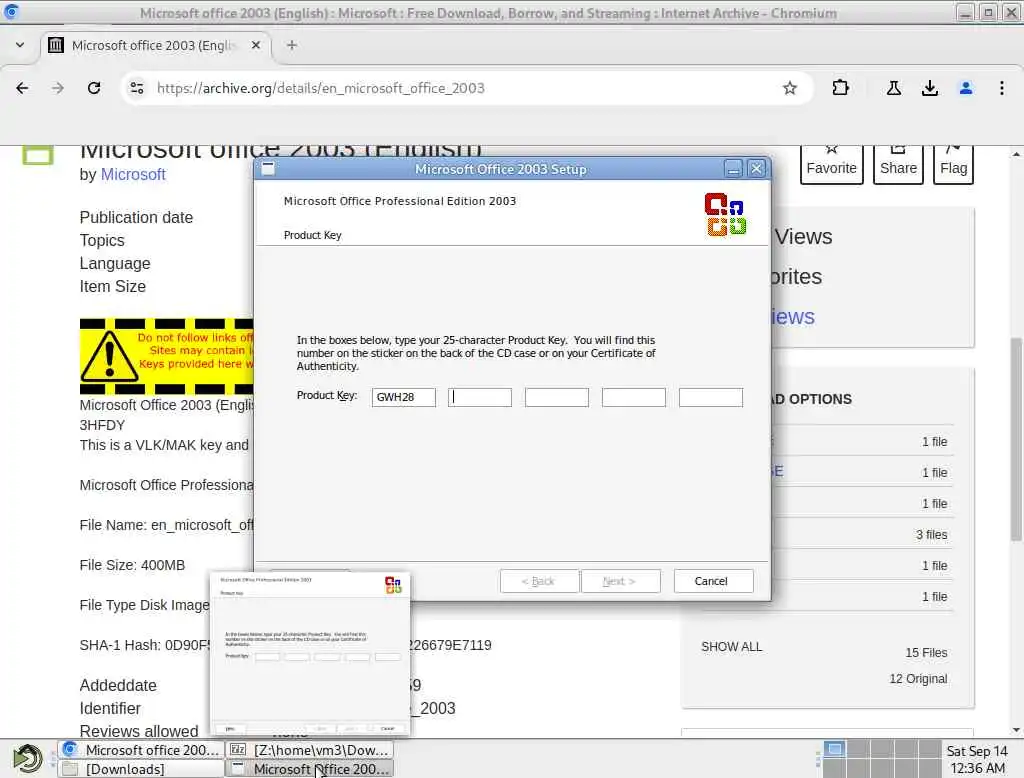Go forward in Chromium browser
The image size is (1024, 778).
[x=58, y=88]
